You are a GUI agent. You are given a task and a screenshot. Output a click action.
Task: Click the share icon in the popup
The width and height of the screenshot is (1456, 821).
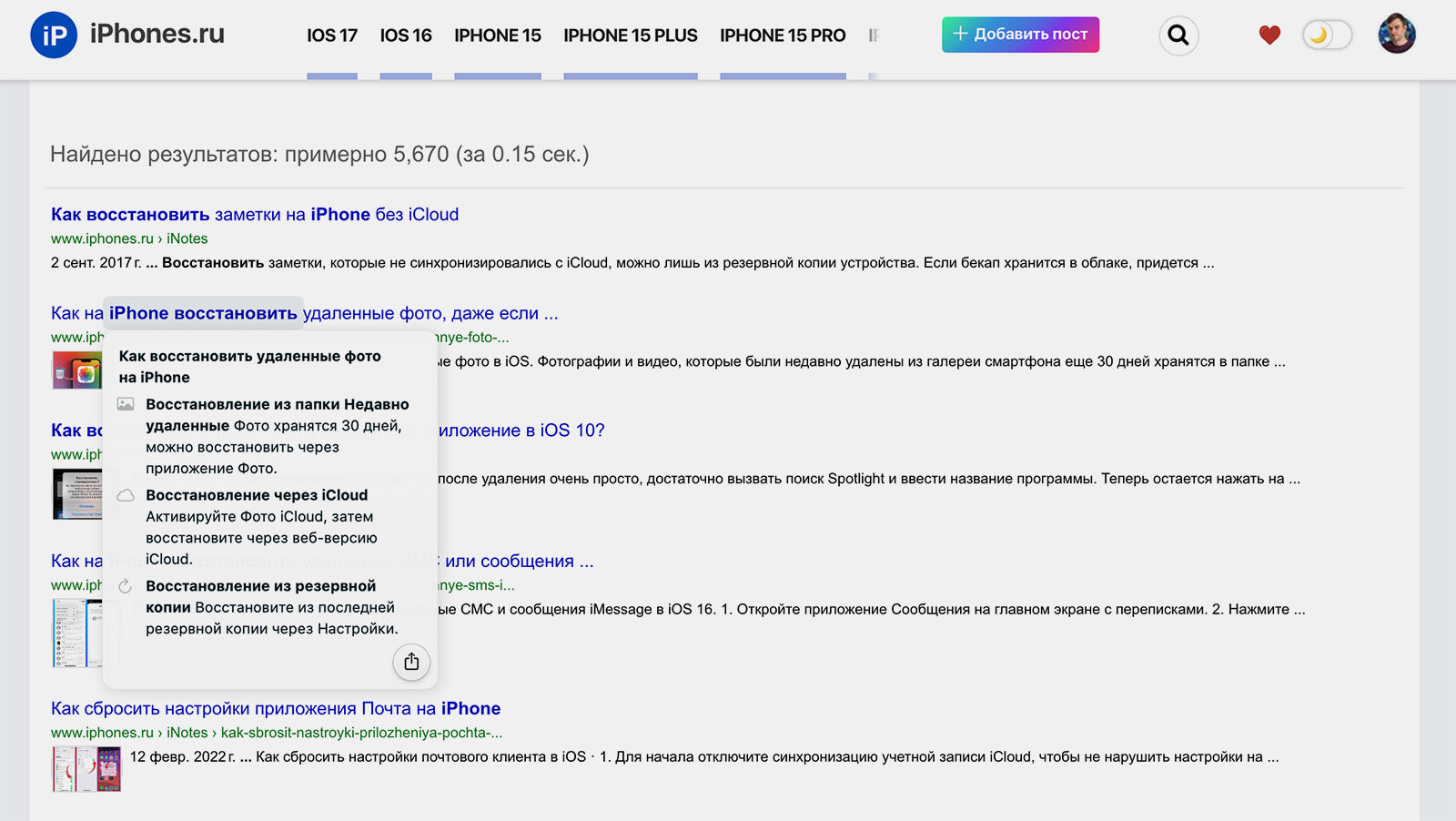pos(411,662)
